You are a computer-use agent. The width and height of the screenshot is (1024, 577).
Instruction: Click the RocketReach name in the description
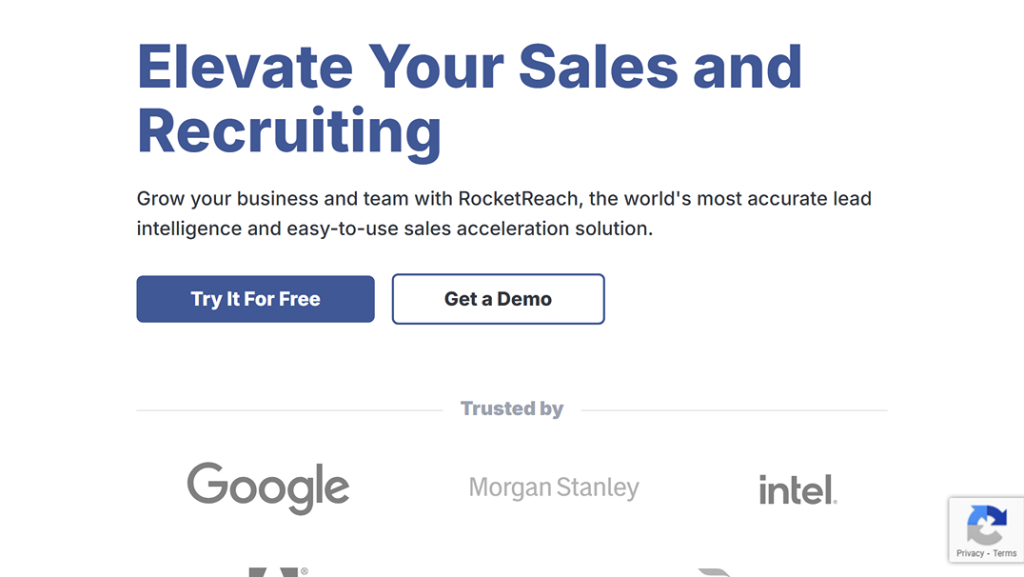[519, 198]
